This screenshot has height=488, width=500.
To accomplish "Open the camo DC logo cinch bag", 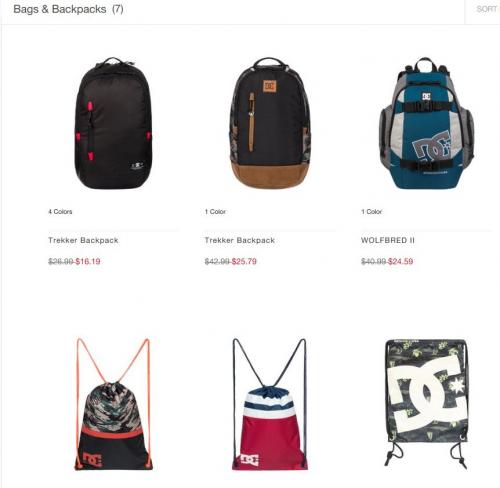I will tap(426, 403).
